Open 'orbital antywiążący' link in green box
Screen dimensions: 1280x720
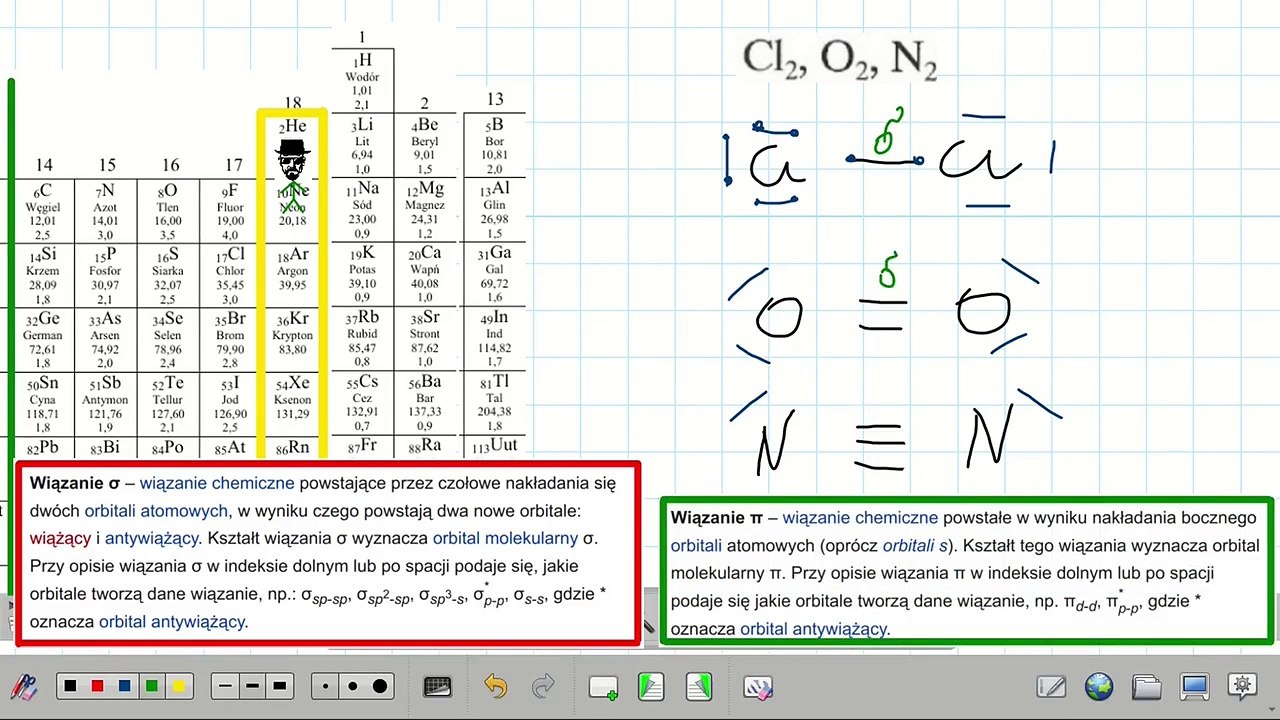(x=813, y=629)
